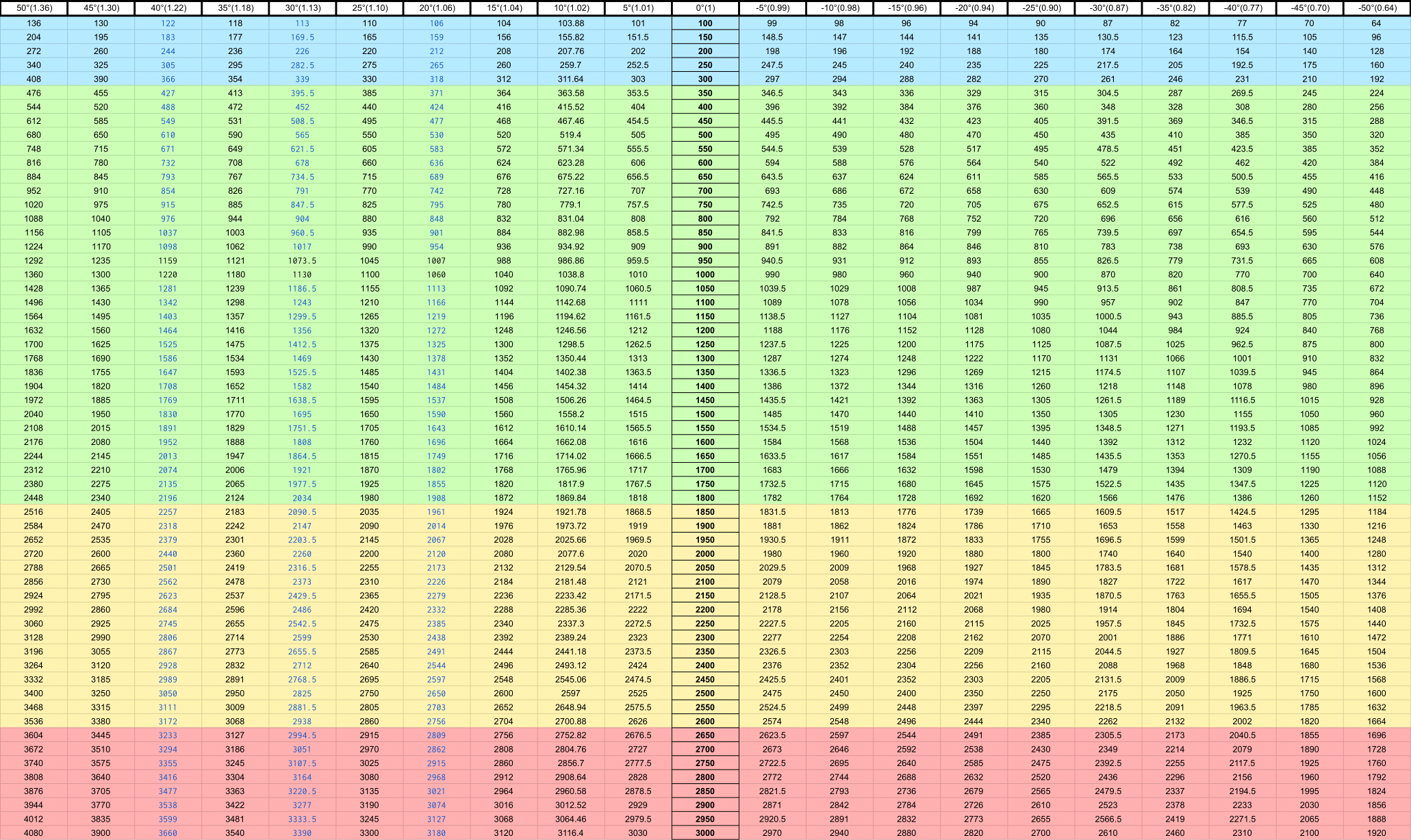The image size is (1411, 840).
Task: Click the -50°(0.64) column header
Action: [1377, 8]
